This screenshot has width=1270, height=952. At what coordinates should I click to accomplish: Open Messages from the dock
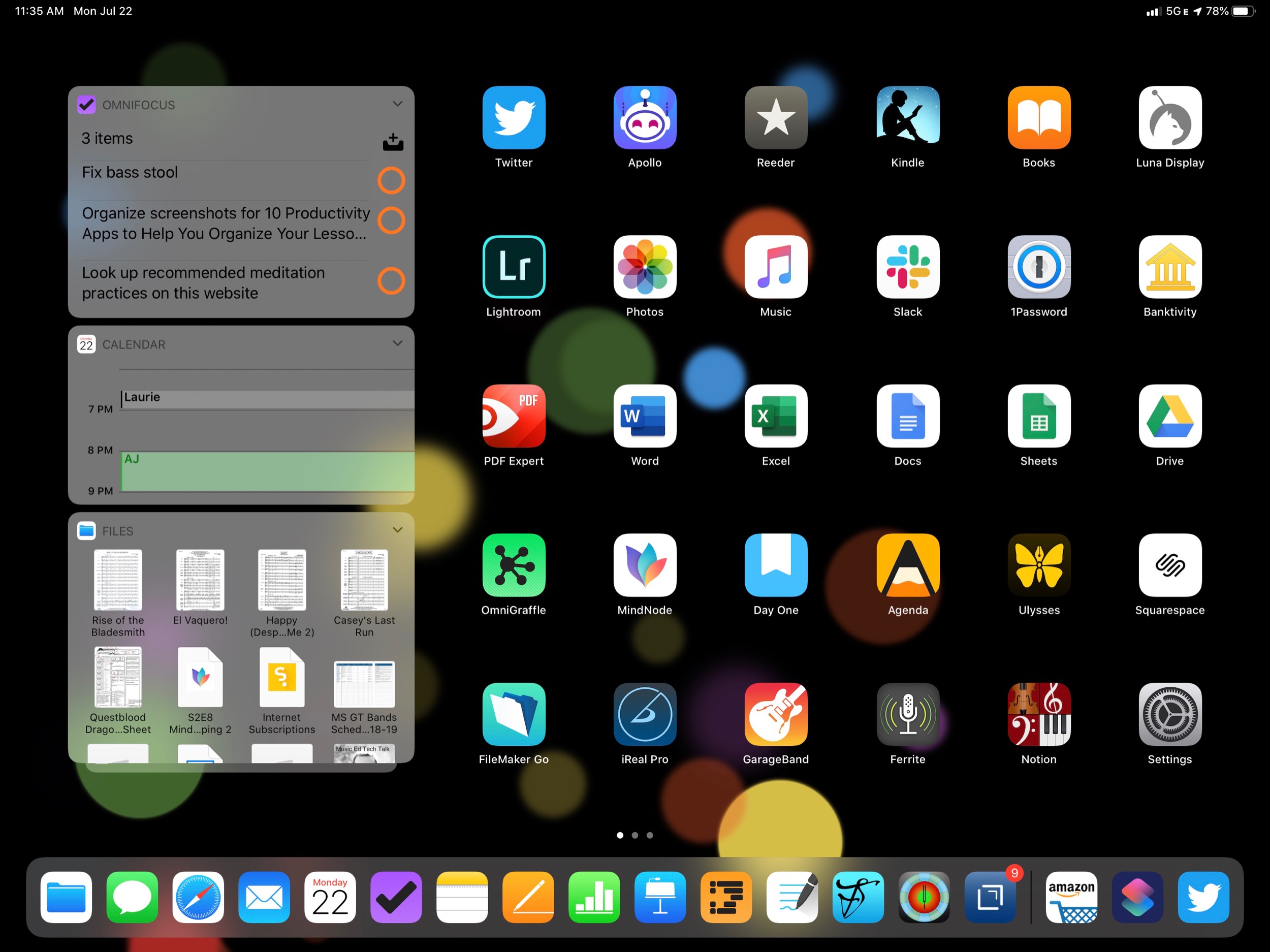[132, 897]
